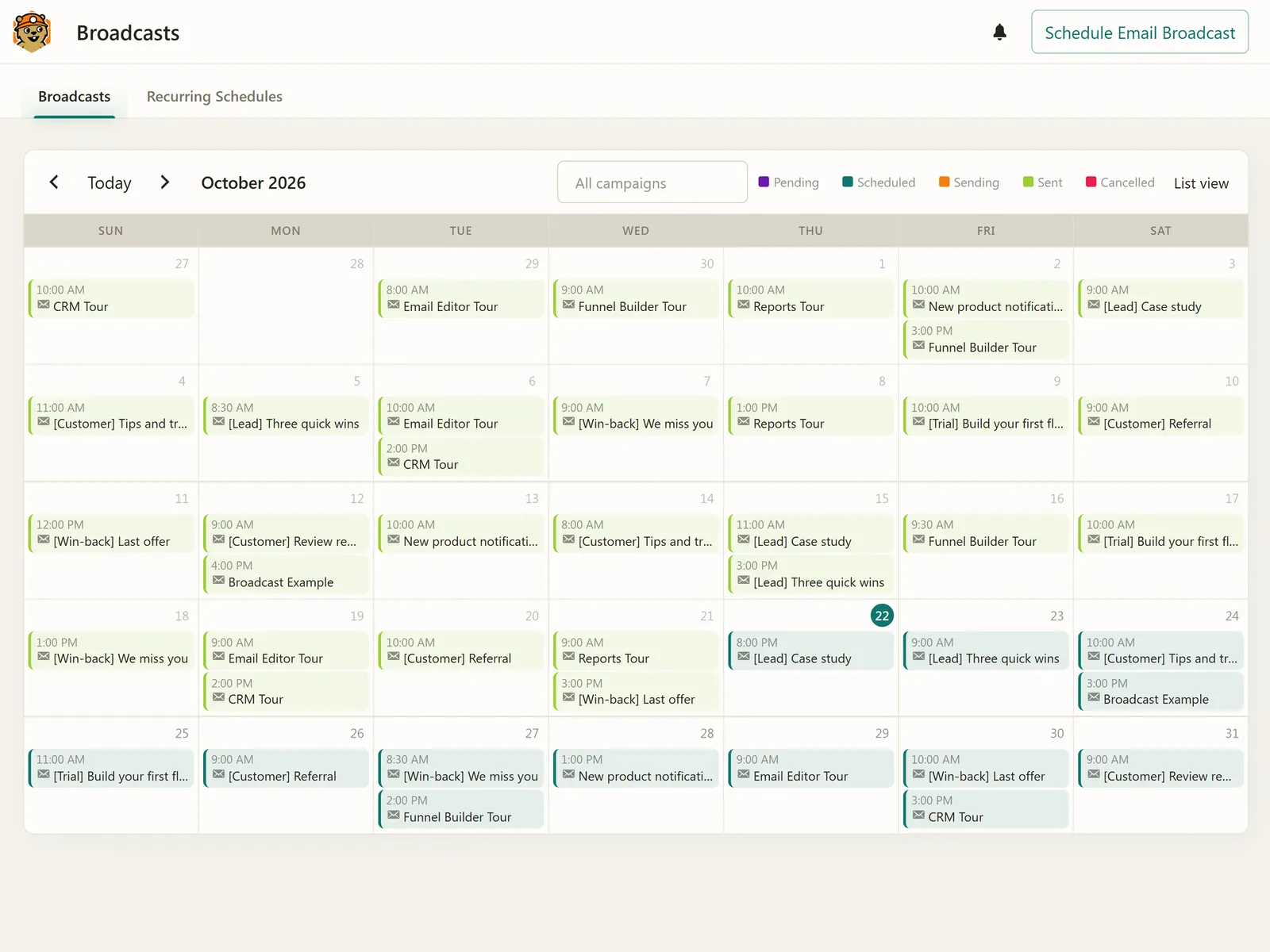
Task: Open [Customer] Review request on the 31st
Action: 1160,768
